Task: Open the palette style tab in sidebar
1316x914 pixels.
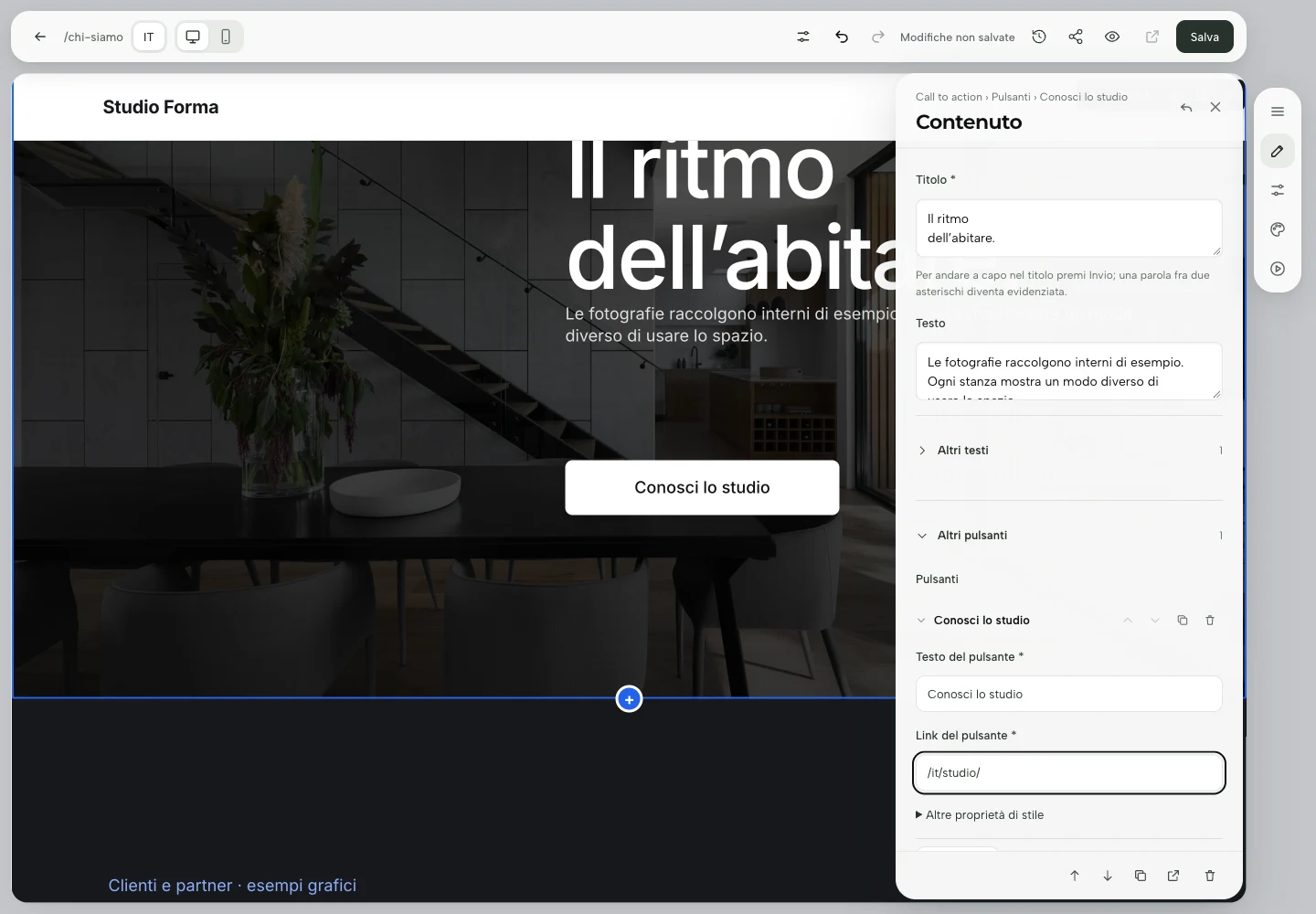Action: (1278, 229)
